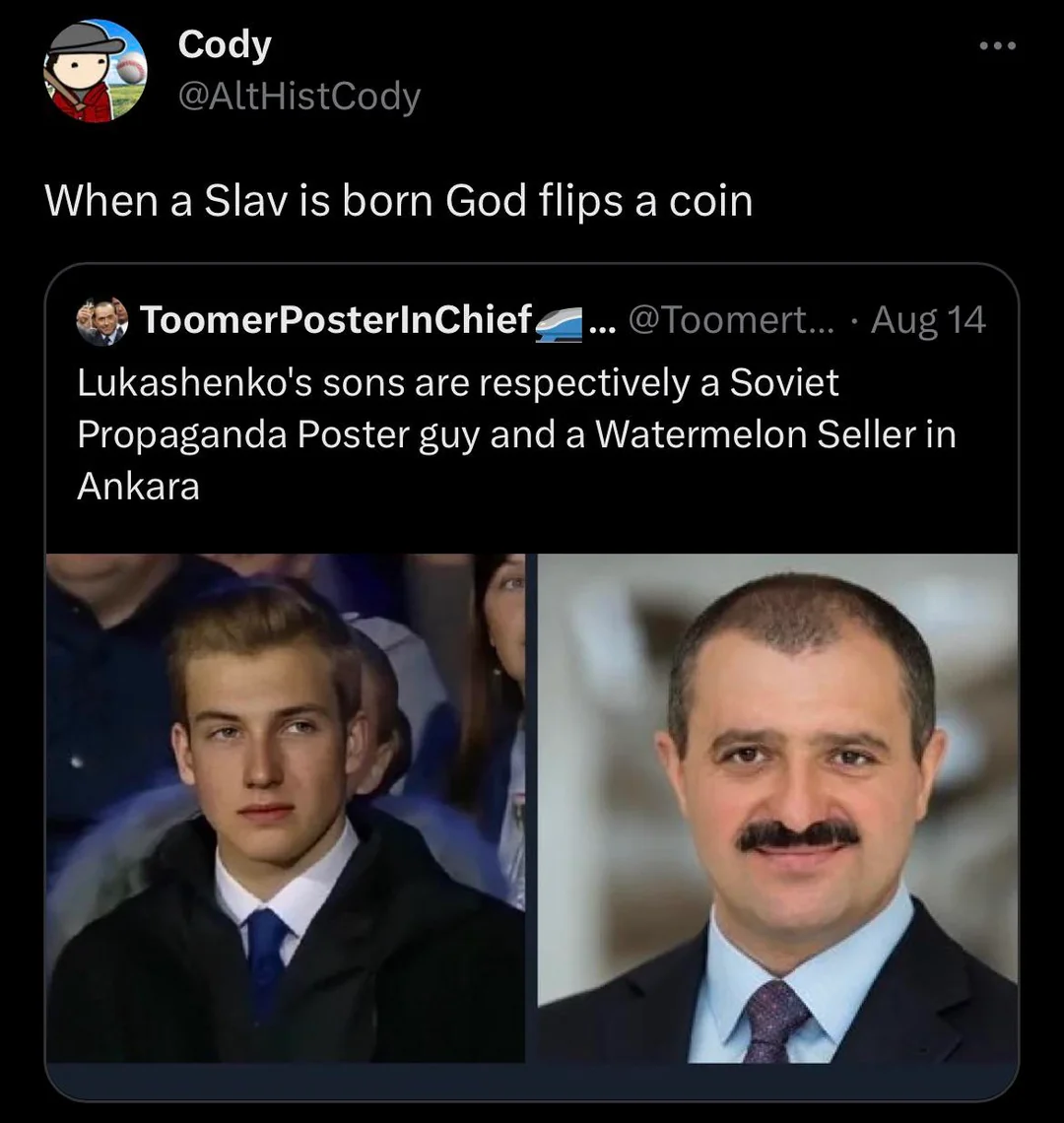
Task: Open the @AltHistCody handle link
Action: point(299,96)
